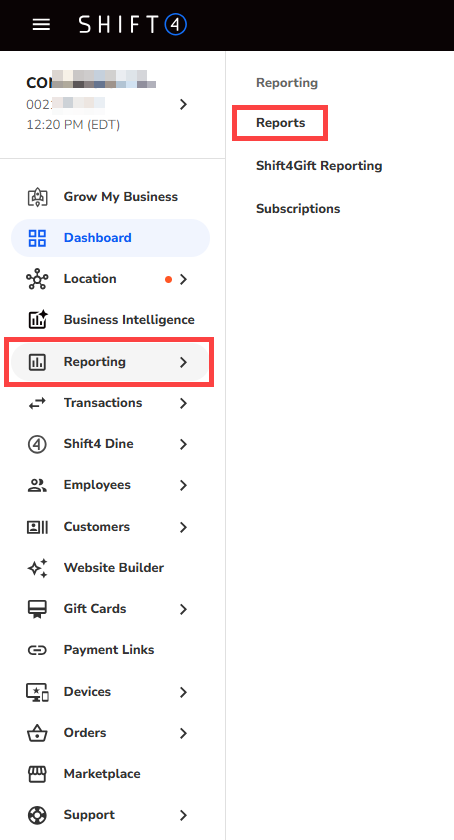The width and height of the screenshot is (454, 840).
Task: Open Grow My Business
Action: click(x=121, y=197)
